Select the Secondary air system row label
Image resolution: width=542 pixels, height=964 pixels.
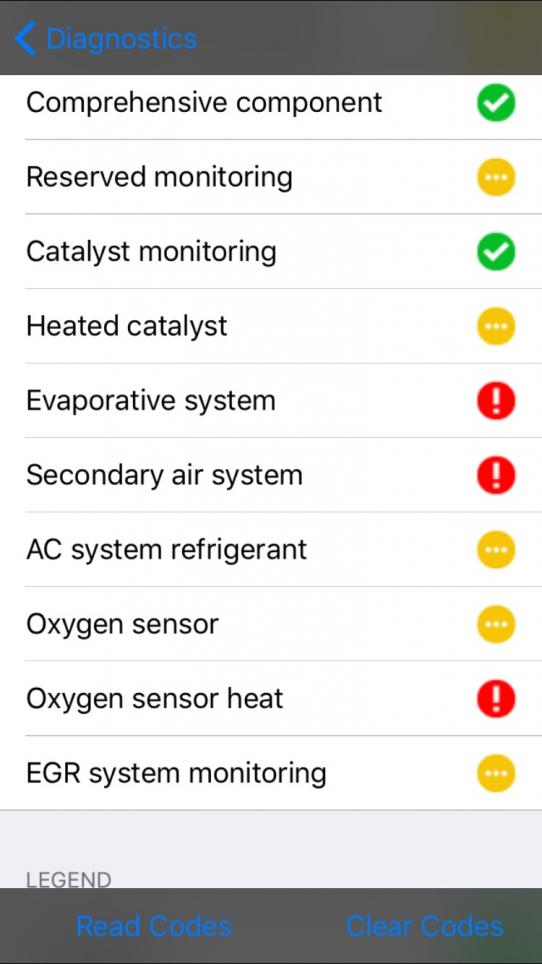click(x=164, y=475)
